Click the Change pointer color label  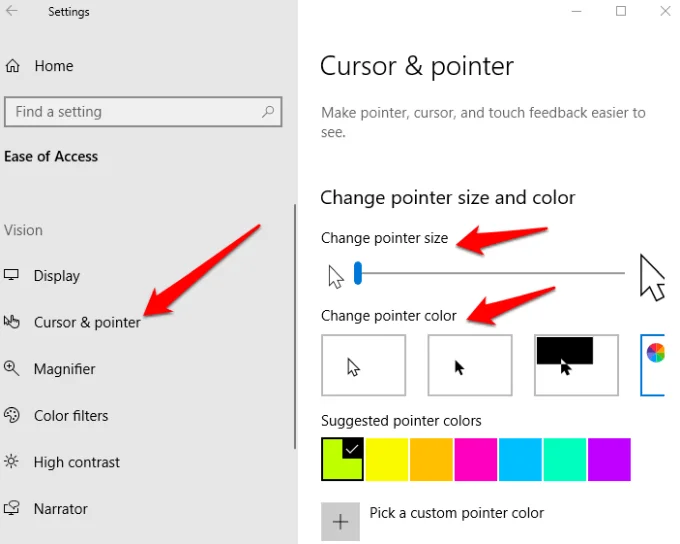[x=389, y=316]
